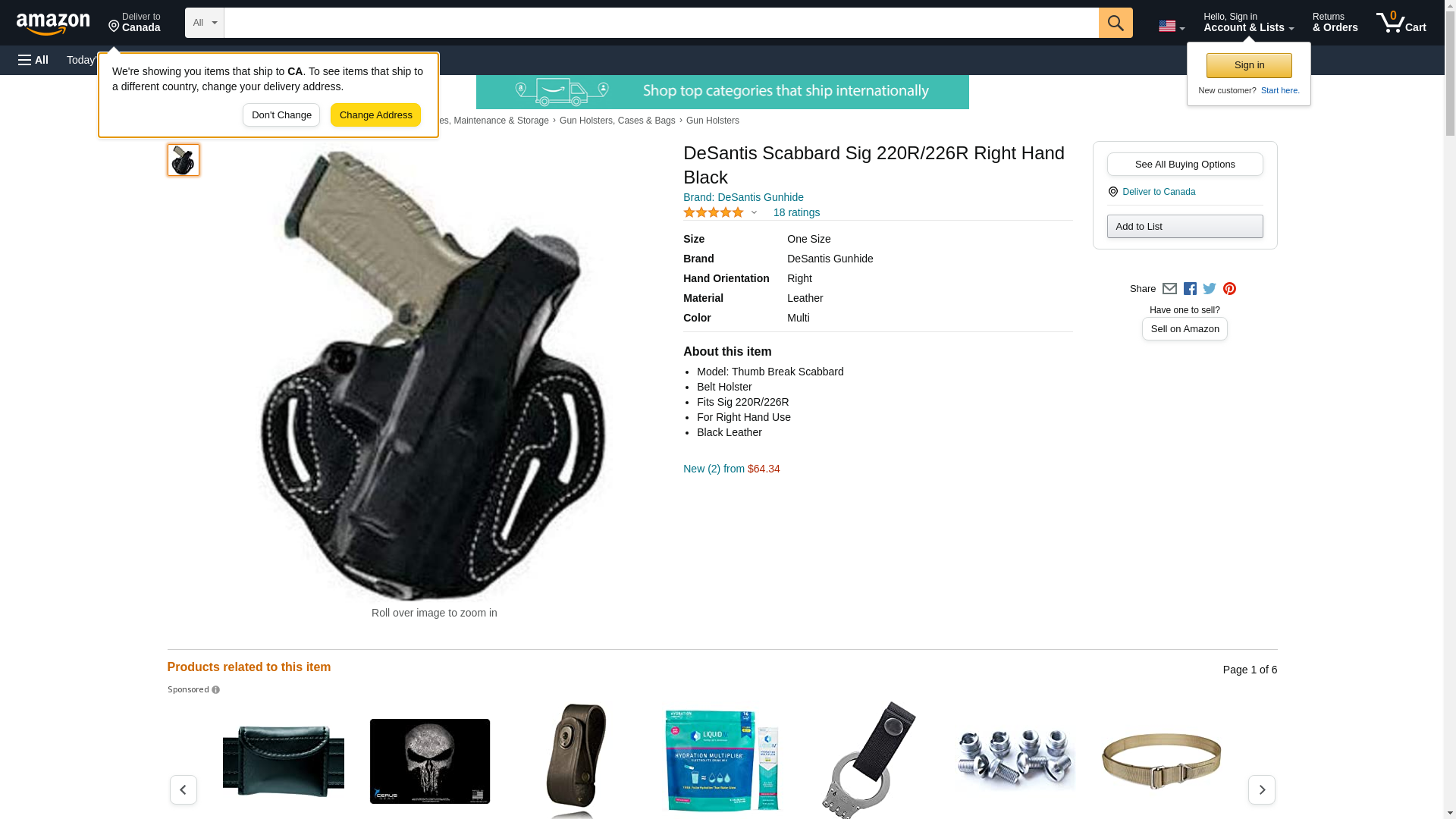This screenshot has height=819, width=1456.
Task: Open Account & Lists menu
Action: 1248,23
